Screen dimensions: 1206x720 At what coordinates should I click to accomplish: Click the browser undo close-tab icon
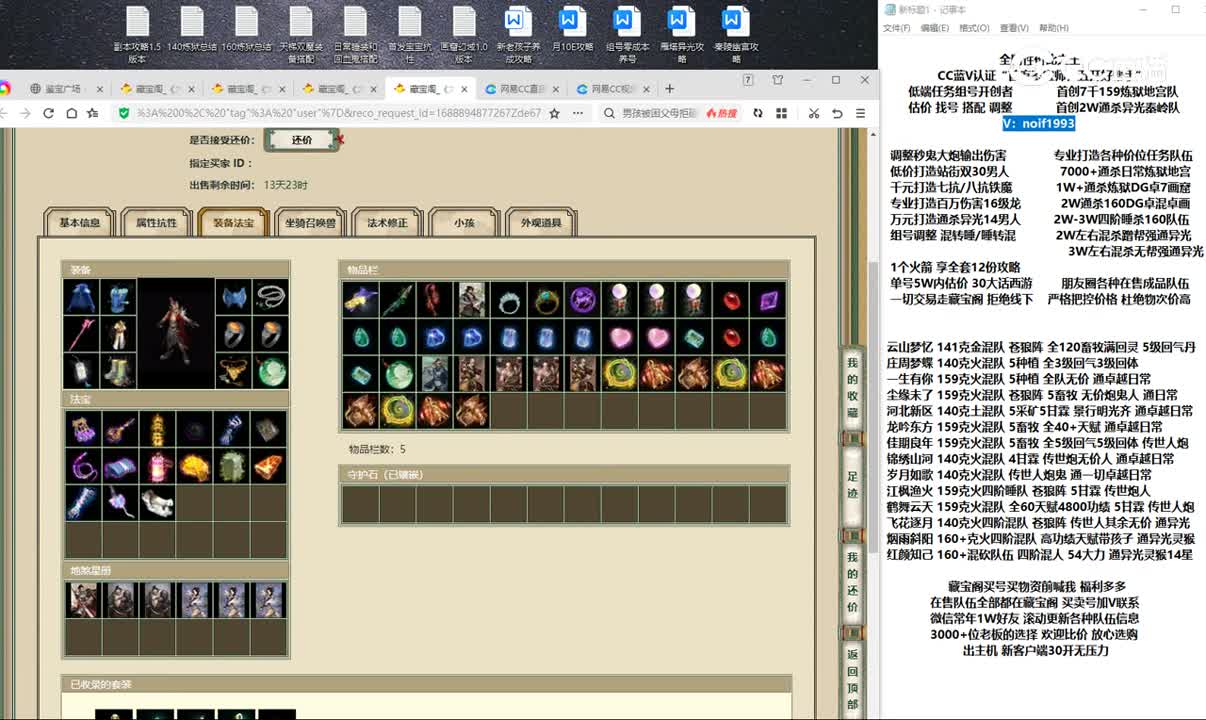point(838,113)
